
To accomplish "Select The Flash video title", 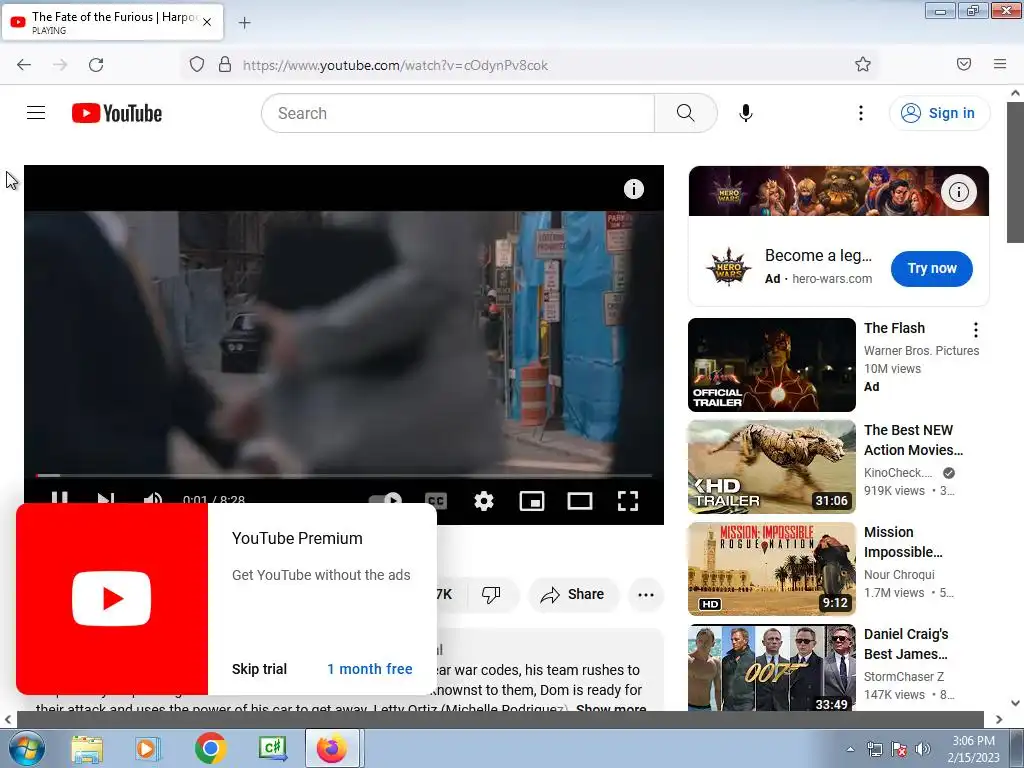I will 894,328.
